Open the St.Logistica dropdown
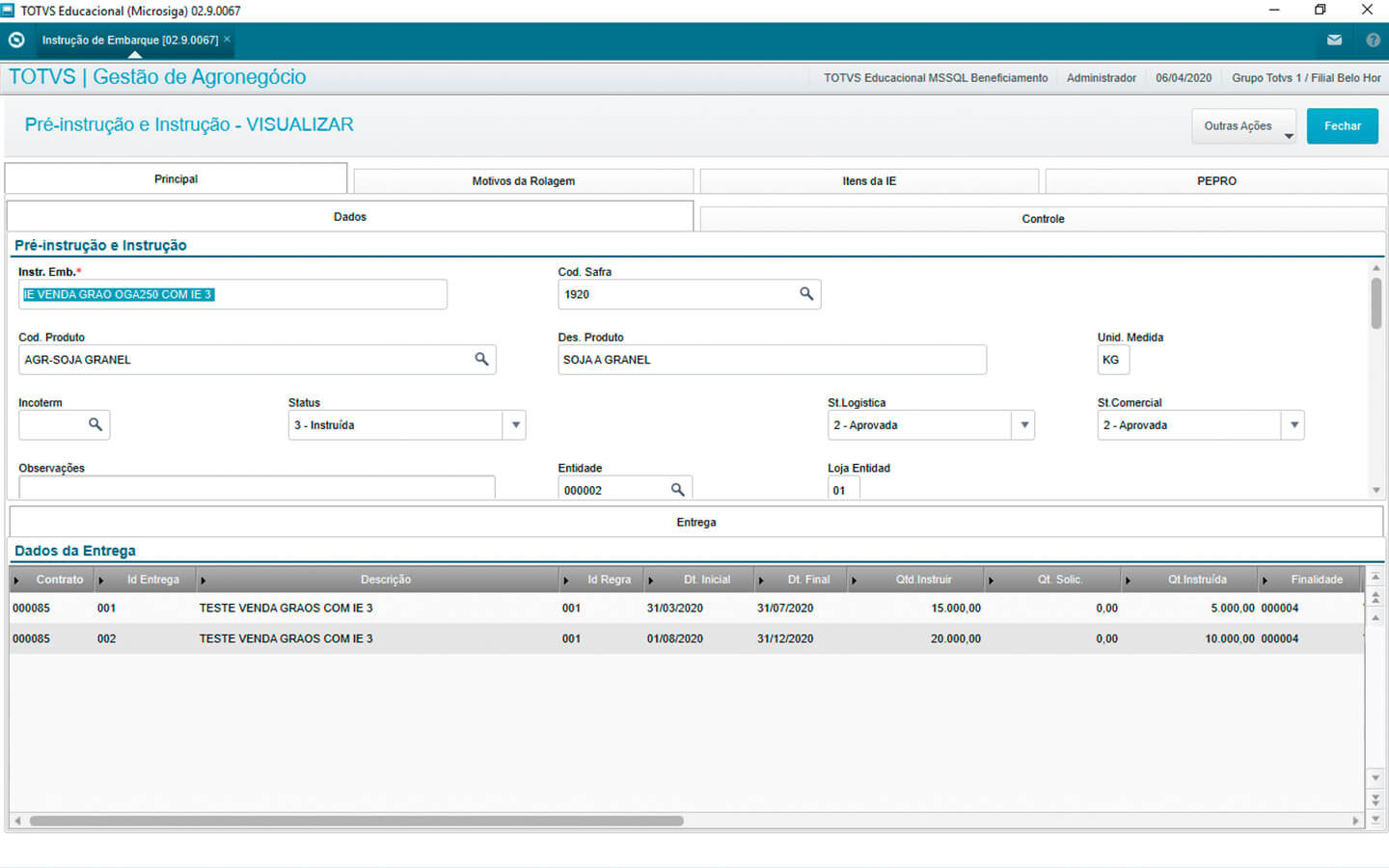This screenshot has height=868, width=1389. [x=1023, y=425]
